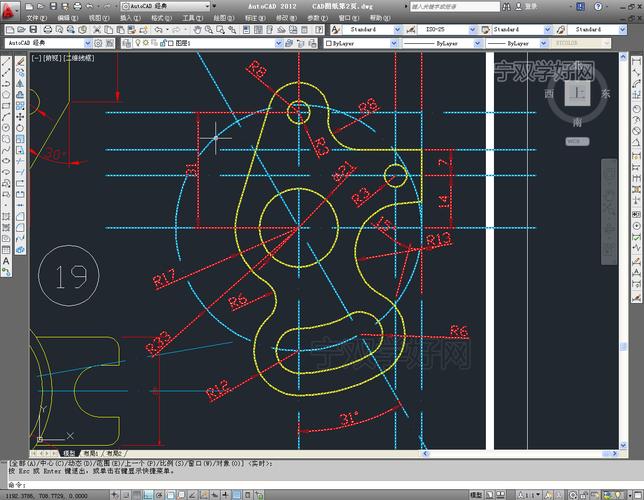Switch to the 布局1 layout tab
Image resolution: width=644 pixels, height=500 pixels.
pos(91,453)
